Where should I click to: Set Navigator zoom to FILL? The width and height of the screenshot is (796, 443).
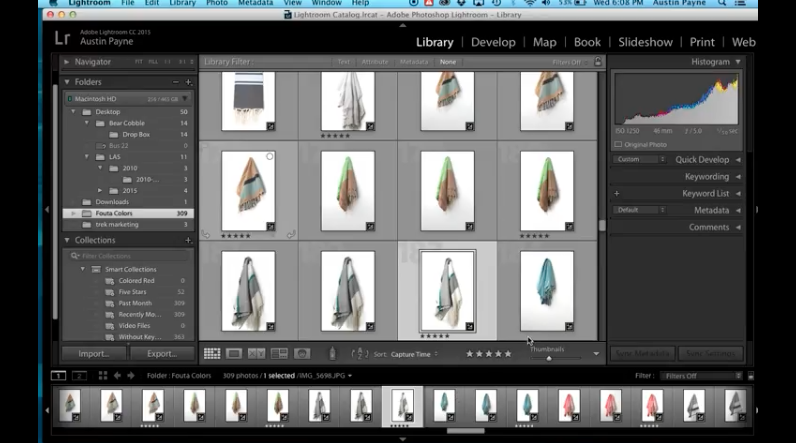[153, 62]
